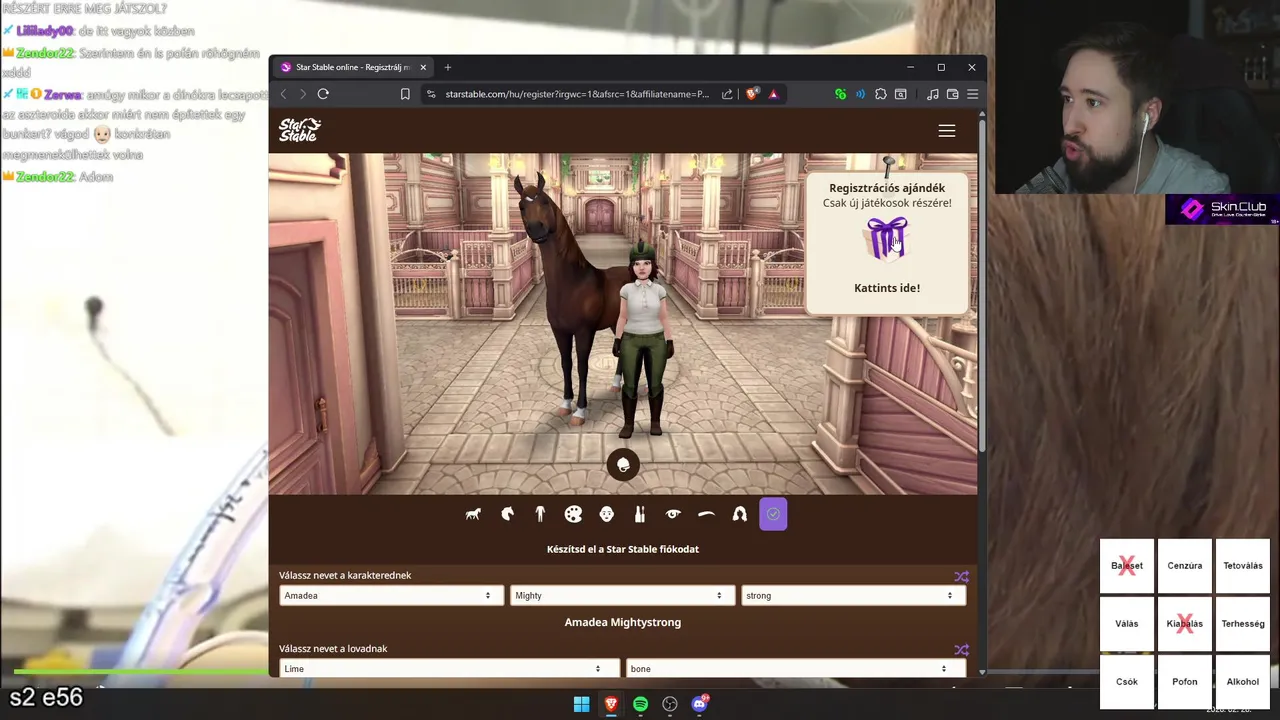Open the makeup options icon
Screen dimensions: 1280x720
point(640,514)
